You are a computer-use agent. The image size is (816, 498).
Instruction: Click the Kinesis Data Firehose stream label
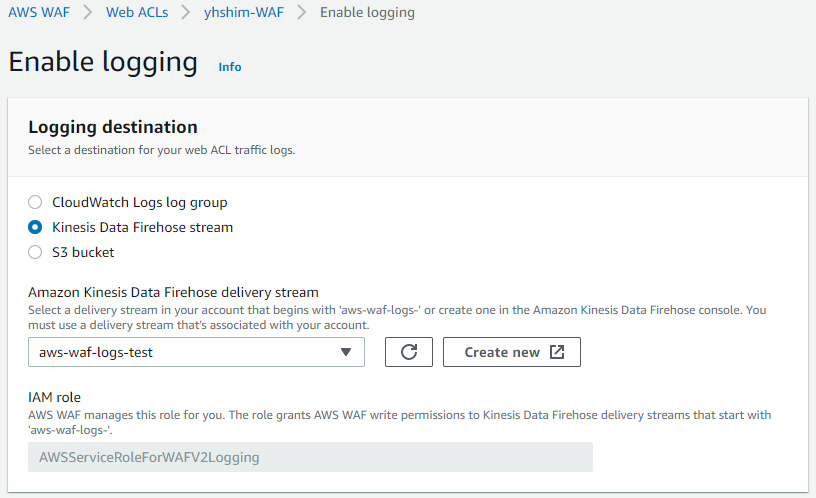[x=142, y=227]
